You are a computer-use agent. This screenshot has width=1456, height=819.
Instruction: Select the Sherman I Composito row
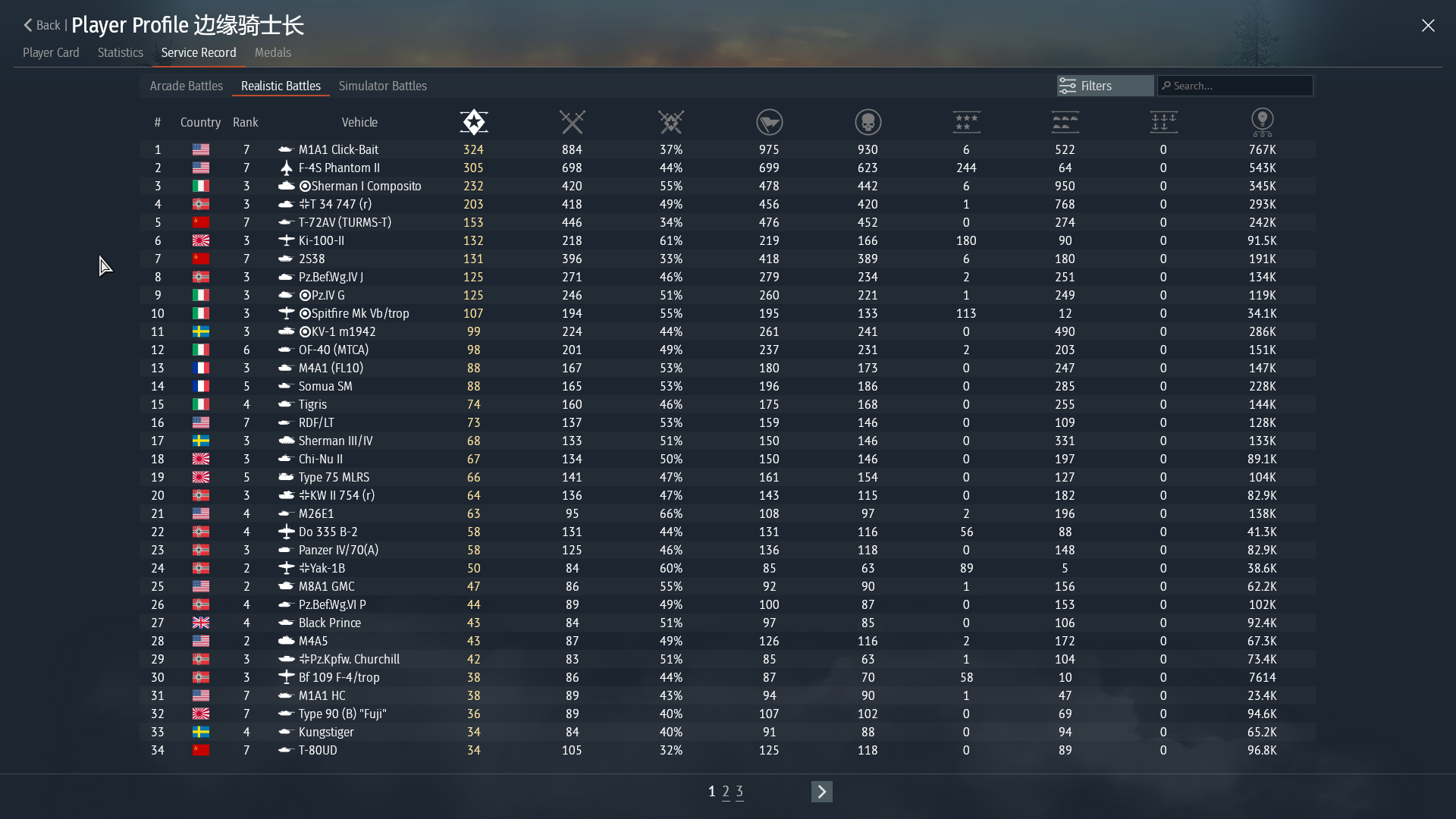728,186
